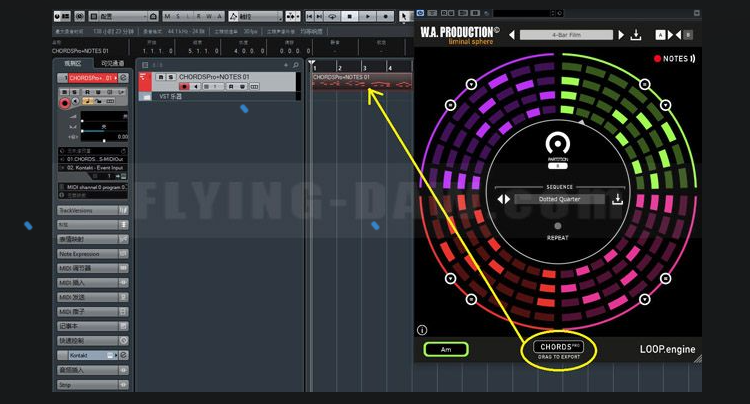750x404 pixels.
Task: Change the Am key selector
Action: [x=446, y=349]
